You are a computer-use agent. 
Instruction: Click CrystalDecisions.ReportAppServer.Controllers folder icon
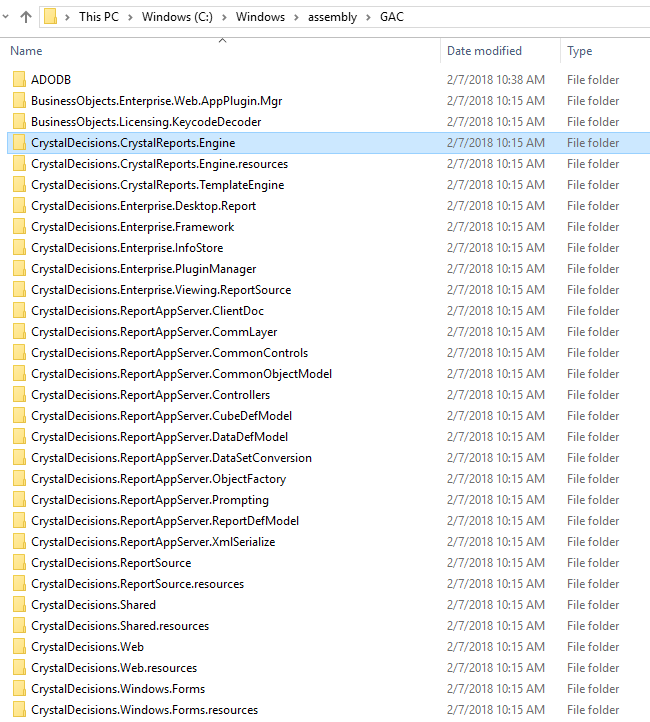[19, 395]
